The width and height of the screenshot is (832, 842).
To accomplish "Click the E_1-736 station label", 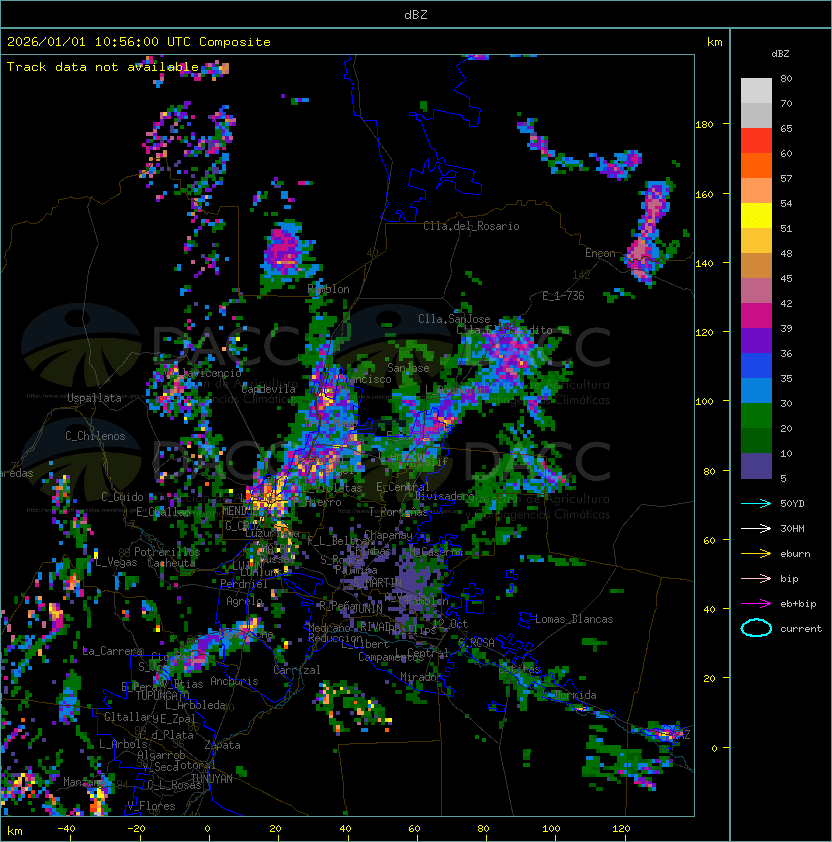I will pos(563,296).
